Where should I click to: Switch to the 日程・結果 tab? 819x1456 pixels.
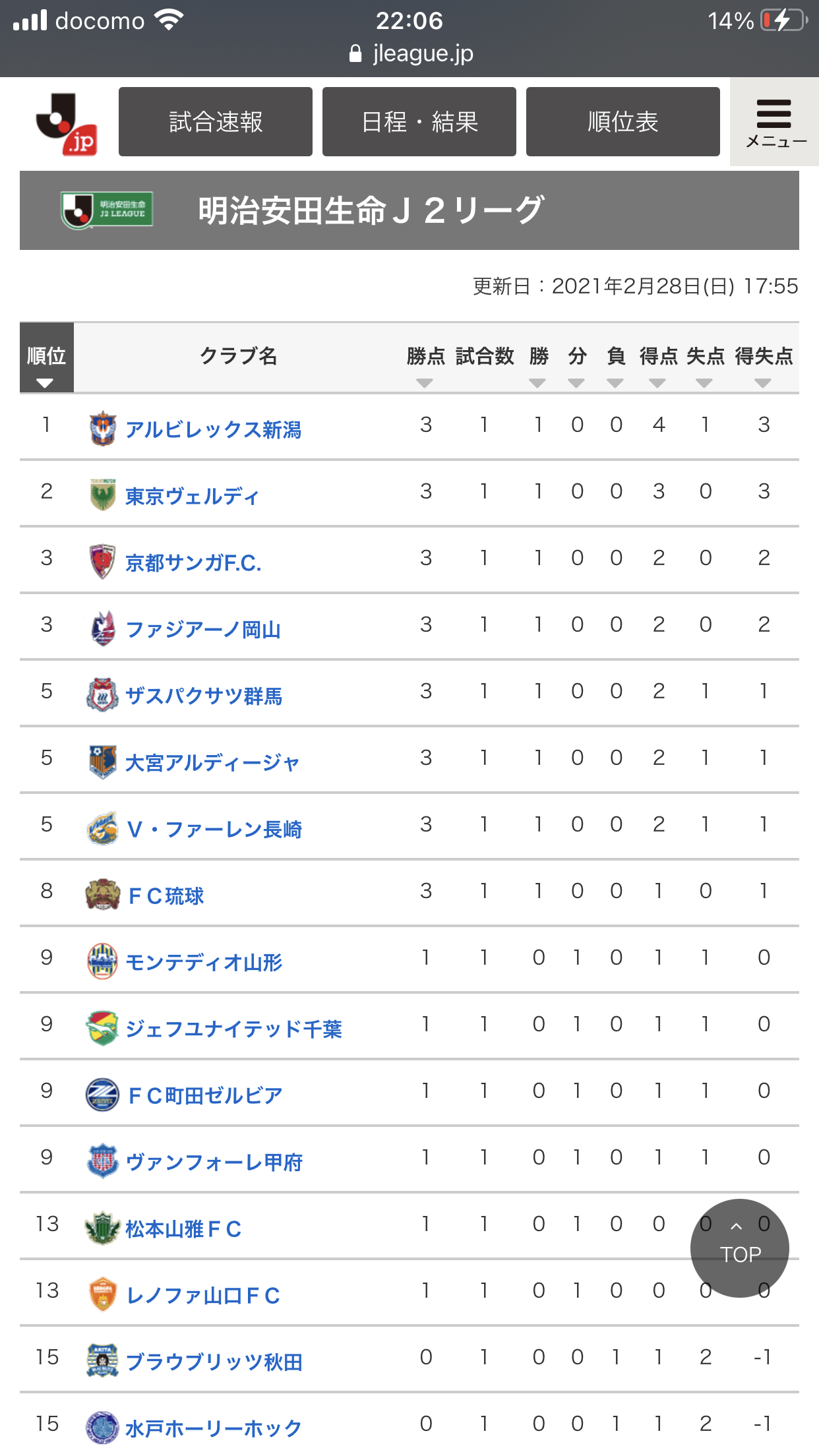(419, 122)
